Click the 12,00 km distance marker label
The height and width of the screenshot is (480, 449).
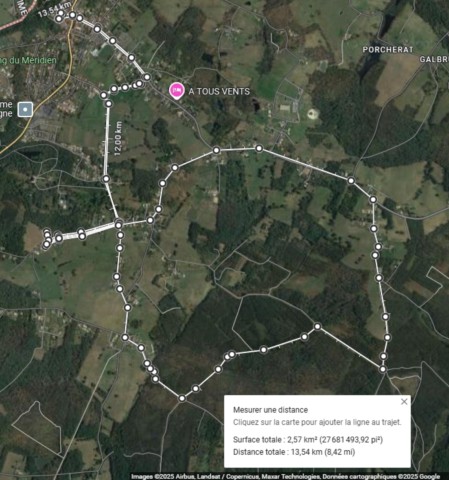[118, 138]
